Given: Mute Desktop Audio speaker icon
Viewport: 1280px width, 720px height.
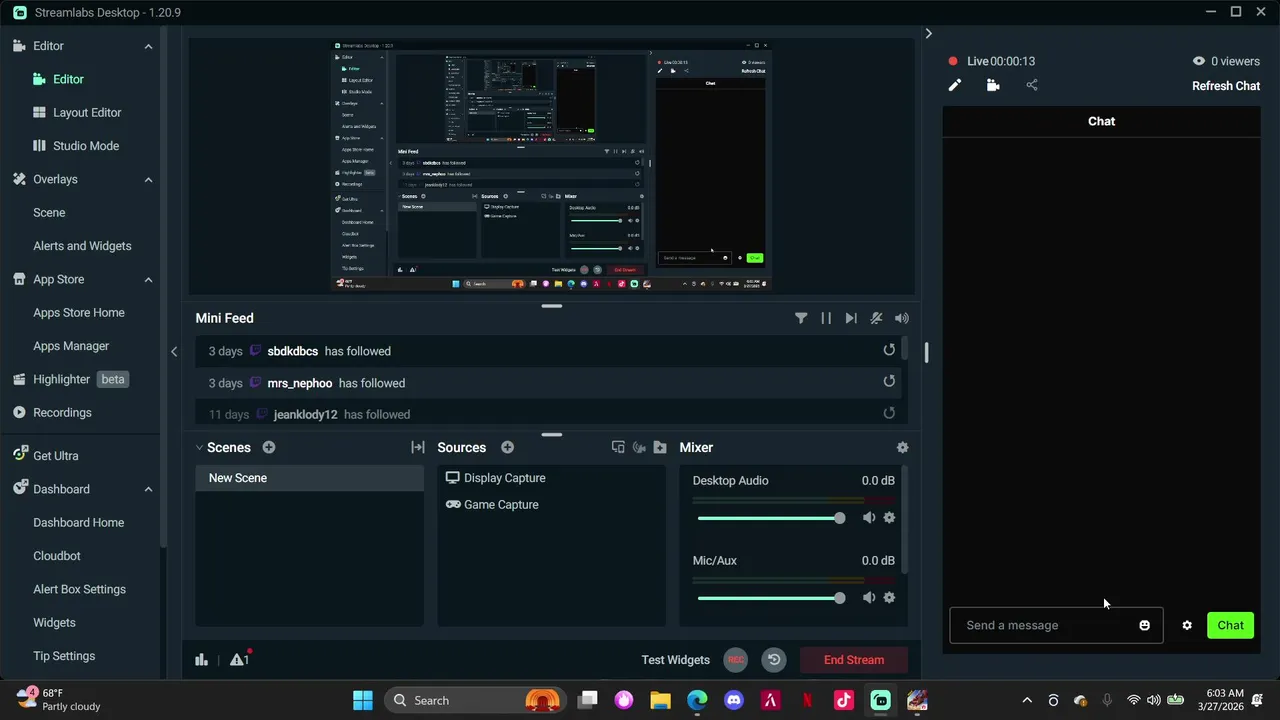Looking at the screenshot, I should [x=869, y=518].
